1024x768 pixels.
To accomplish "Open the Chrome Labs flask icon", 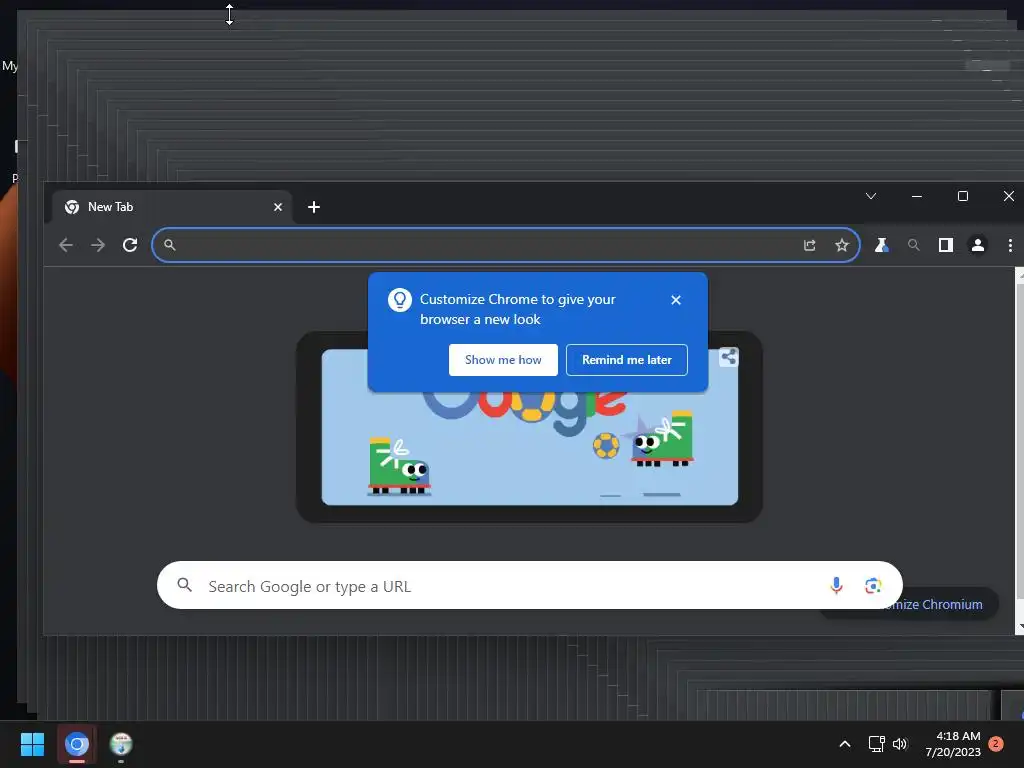I will (882, 245).
